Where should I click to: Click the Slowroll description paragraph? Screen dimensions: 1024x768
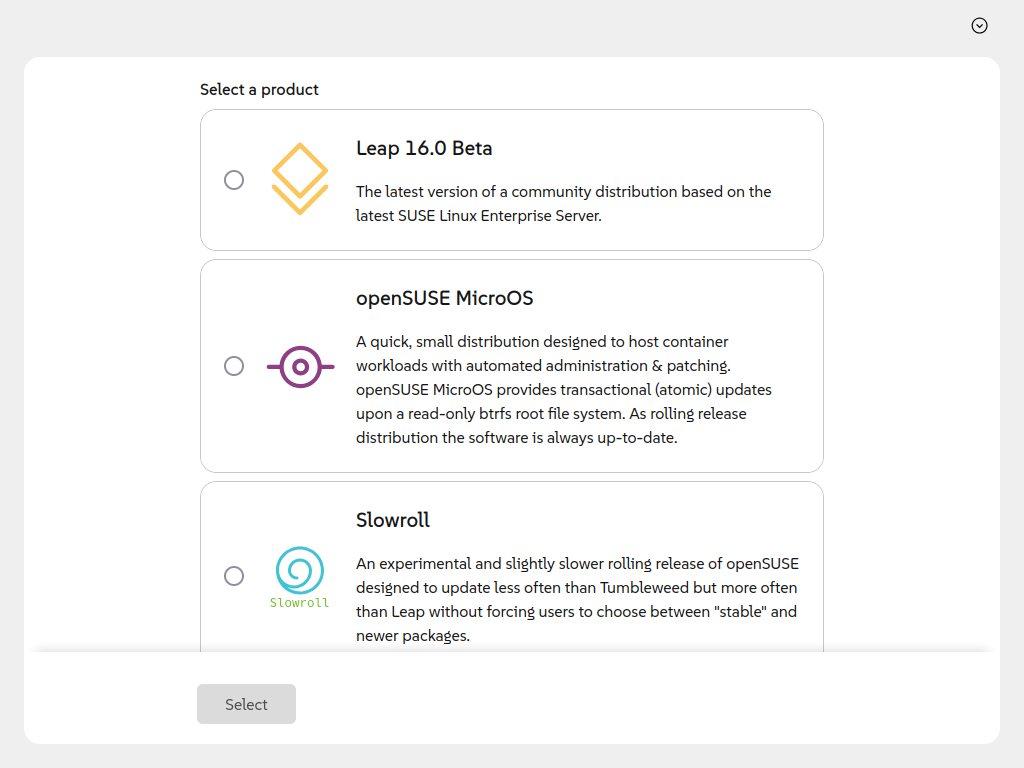(x=577, y=600)
